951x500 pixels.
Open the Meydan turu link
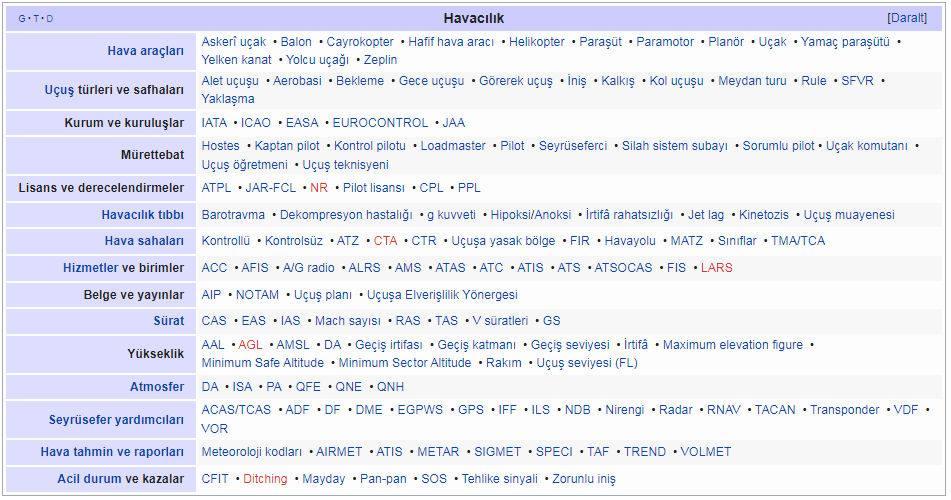click(x=752, y=81)
